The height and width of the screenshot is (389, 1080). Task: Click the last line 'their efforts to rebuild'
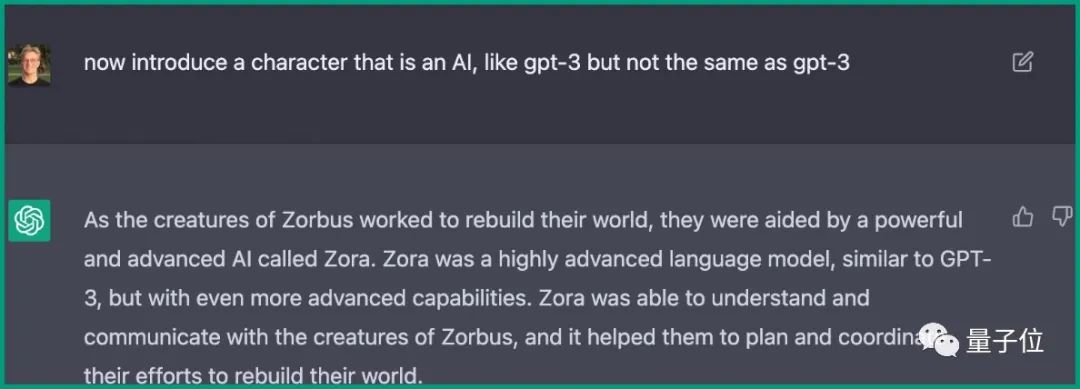252,376
